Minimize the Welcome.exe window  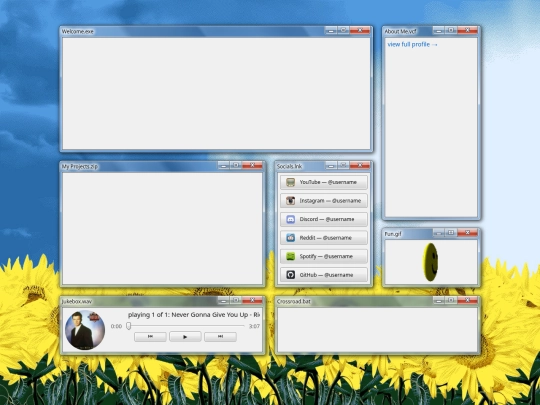tap(331, 31)
